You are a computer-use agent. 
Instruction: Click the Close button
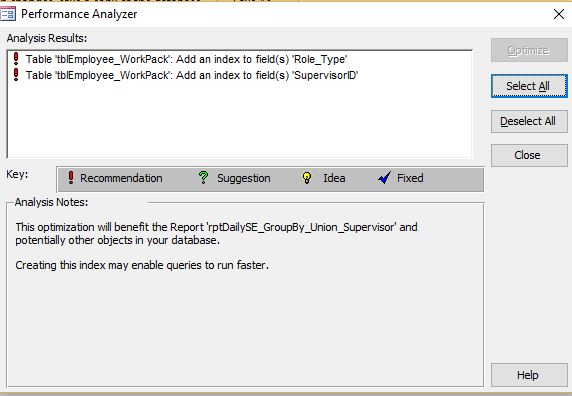coord(529,155)
